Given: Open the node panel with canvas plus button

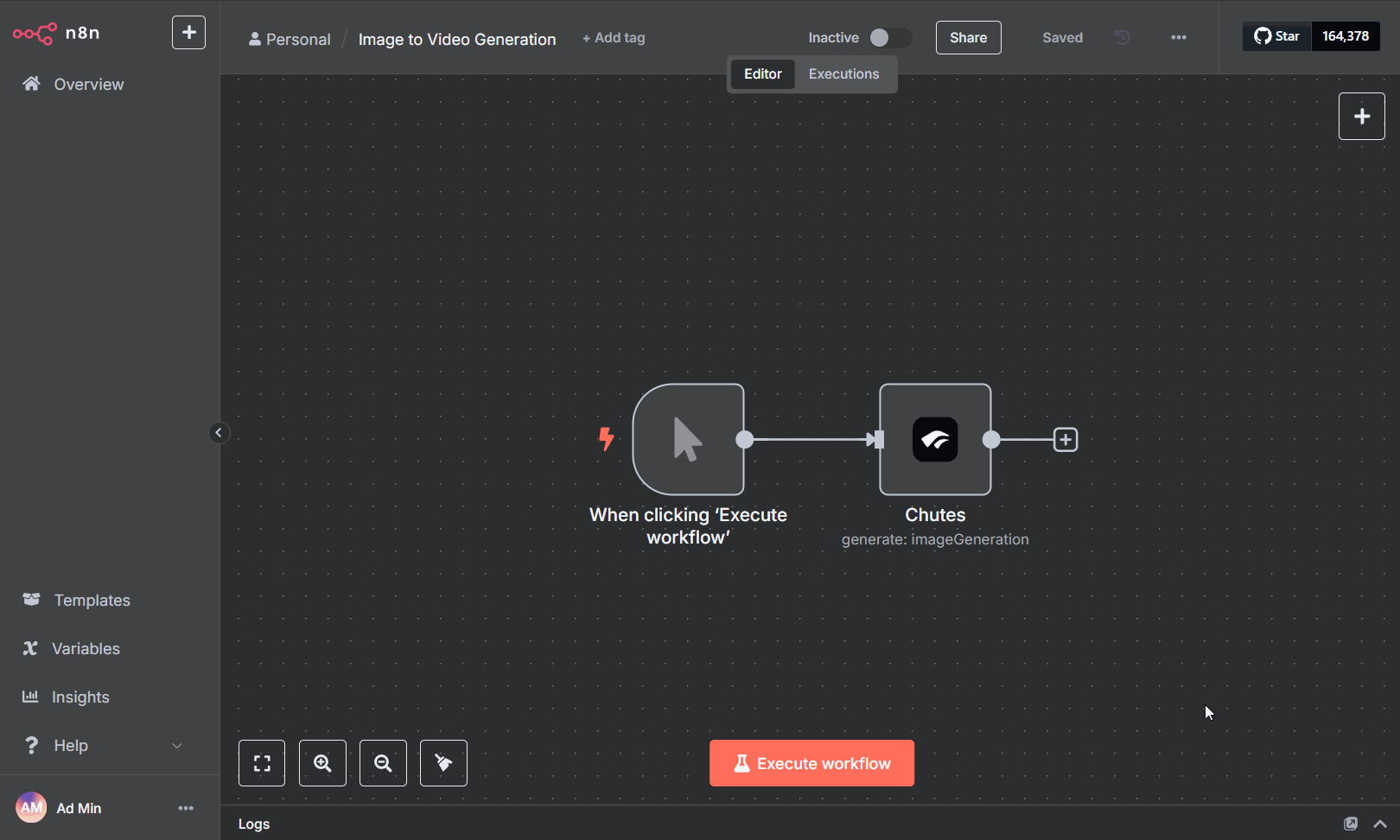Looking at the screenshot, I should [1361, 117].
